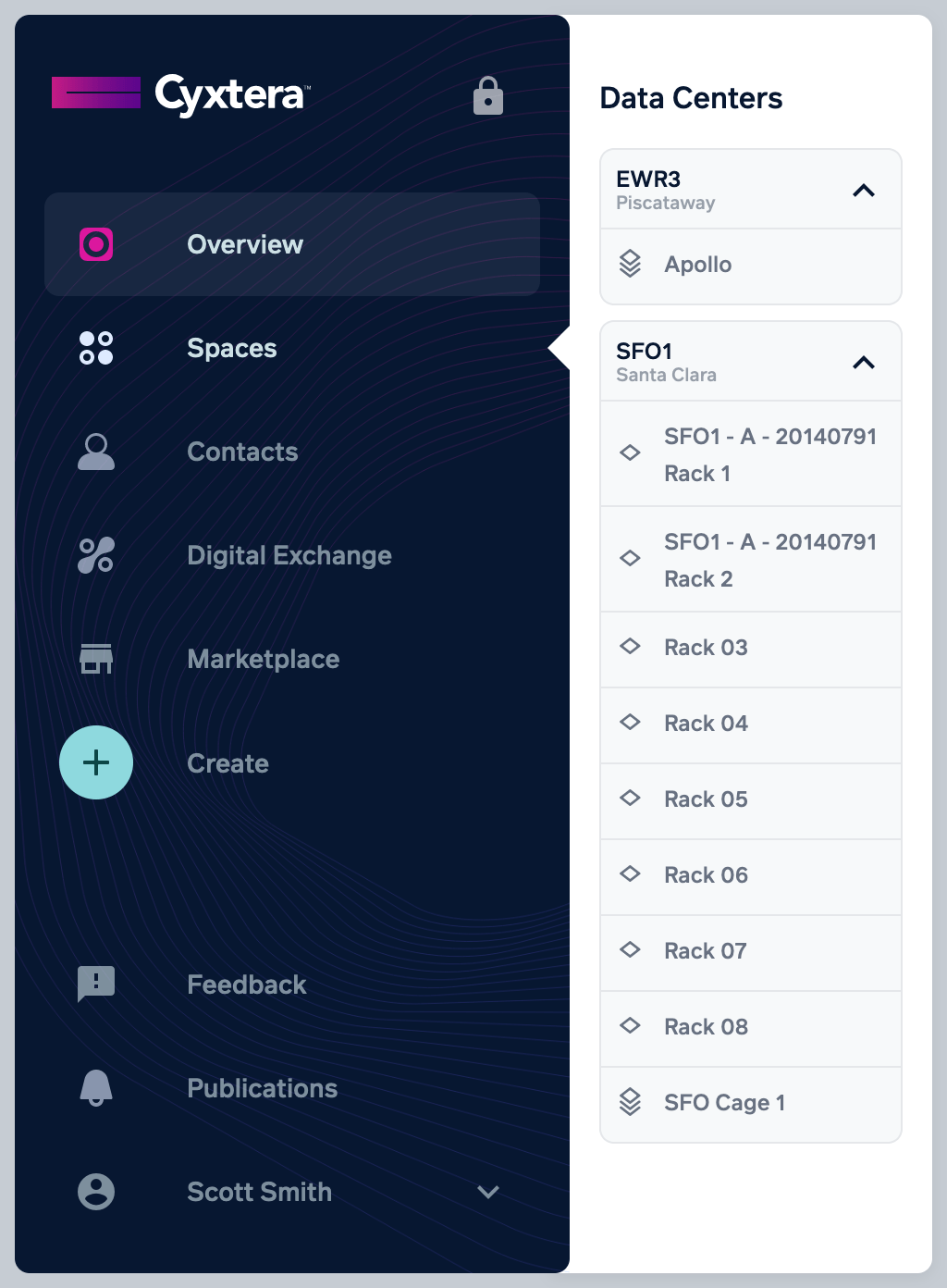Select SFO1 - A - 20140791 Rack 1
This screenshot has width=947, height=1288.
[751, 453]
